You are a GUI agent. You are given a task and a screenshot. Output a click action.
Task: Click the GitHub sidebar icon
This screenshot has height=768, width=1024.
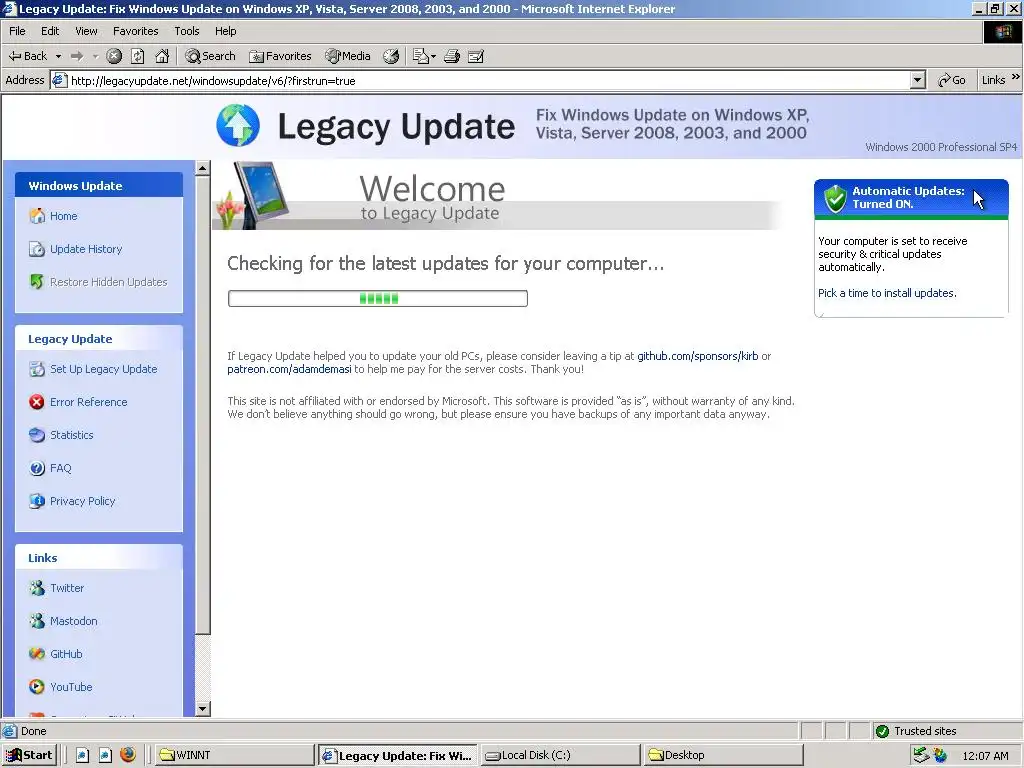pyautogui.click(x=37, y=654)
